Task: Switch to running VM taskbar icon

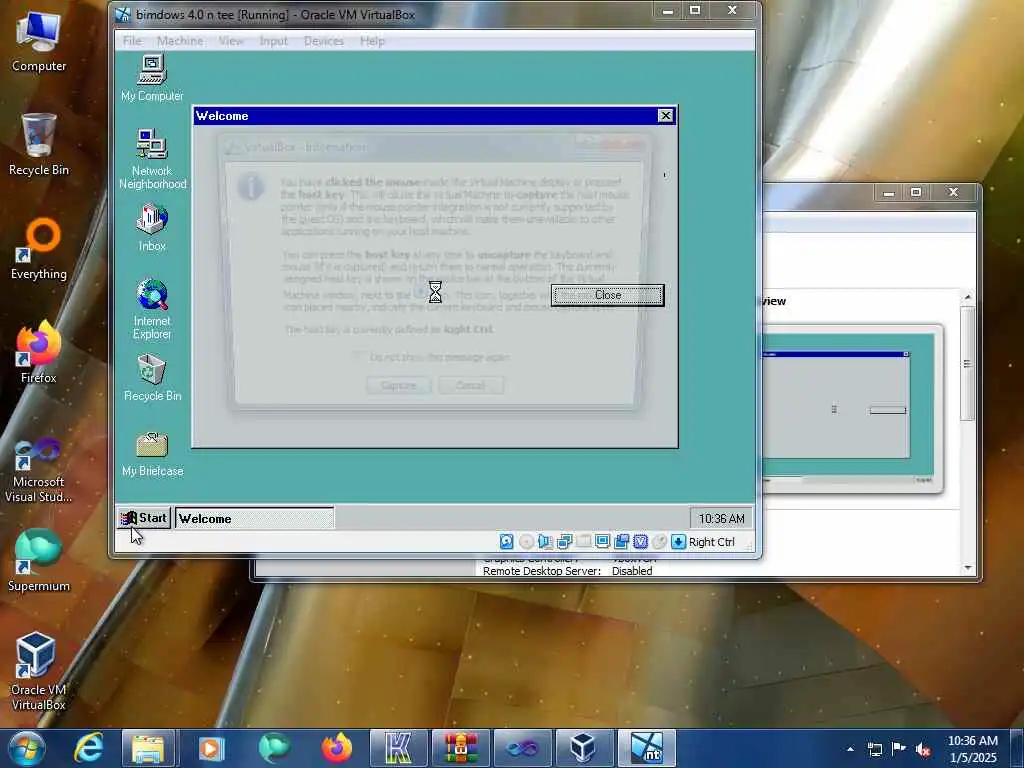Action: coord(647,748)
